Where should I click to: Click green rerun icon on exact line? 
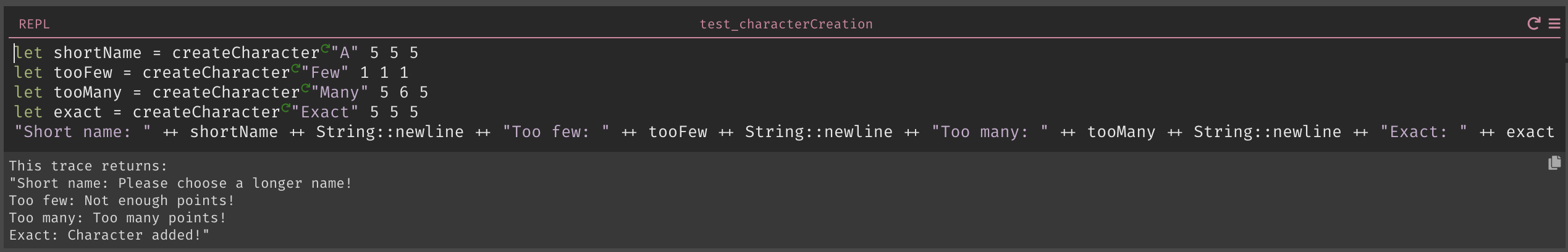286,107
